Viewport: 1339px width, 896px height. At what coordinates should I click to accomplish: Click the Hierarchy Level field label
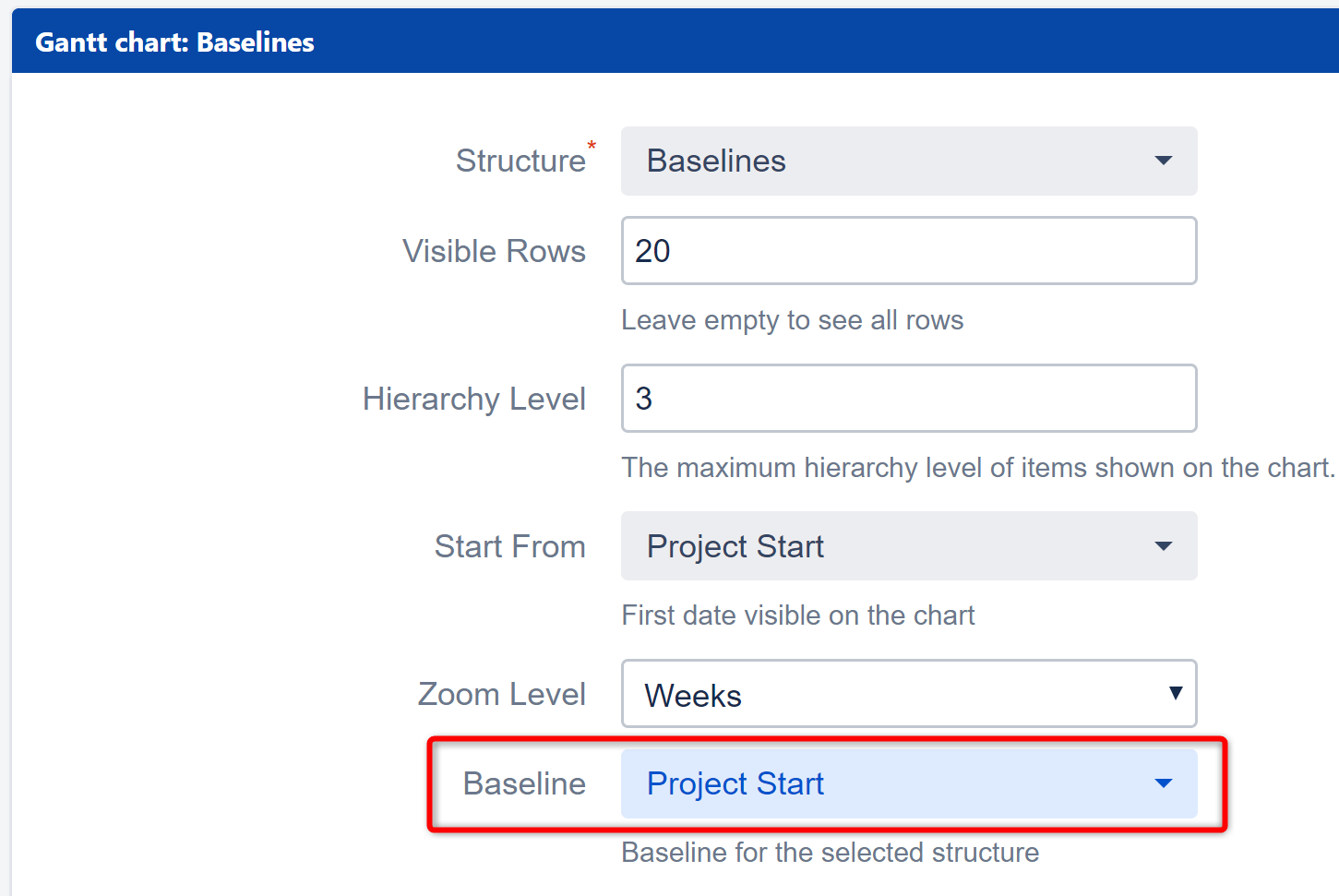pos(473,399)
